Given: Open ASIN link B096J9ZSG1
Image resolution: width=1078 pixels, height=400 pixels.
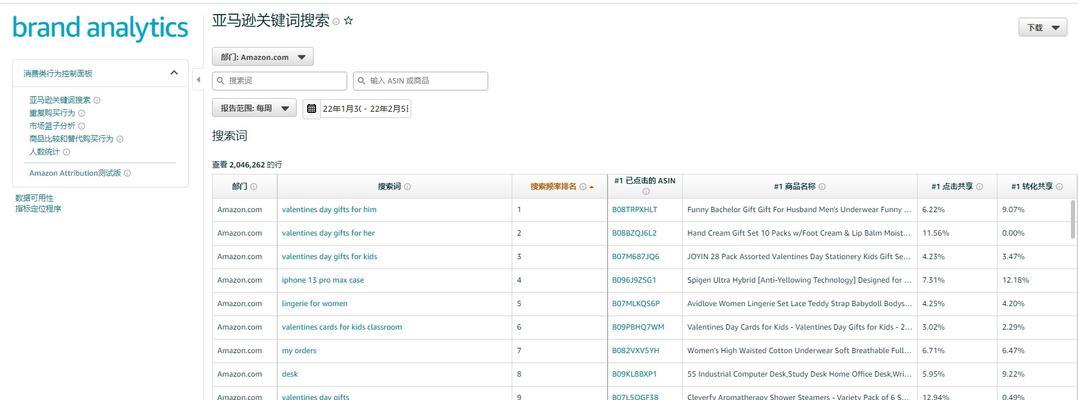Looking at the screenshot, I should 634,280.
